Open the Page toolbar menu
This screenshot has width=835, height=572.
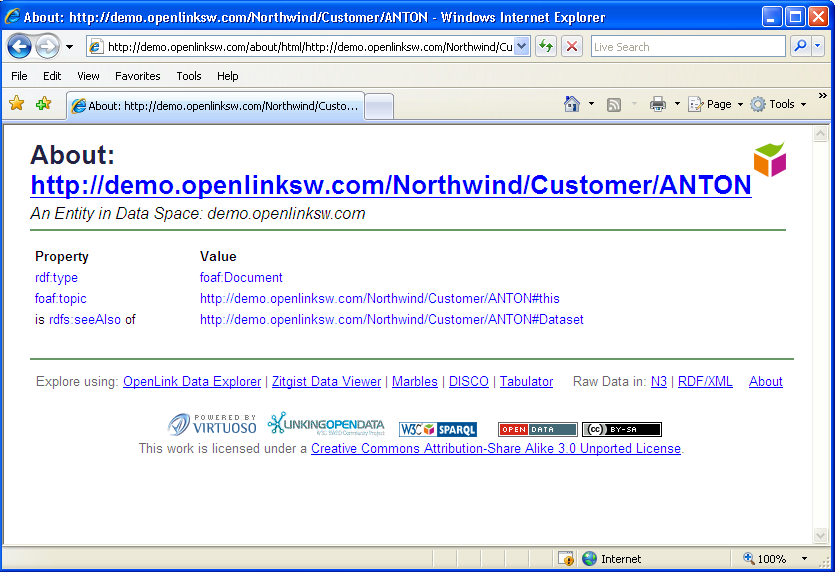click(715, 104)
